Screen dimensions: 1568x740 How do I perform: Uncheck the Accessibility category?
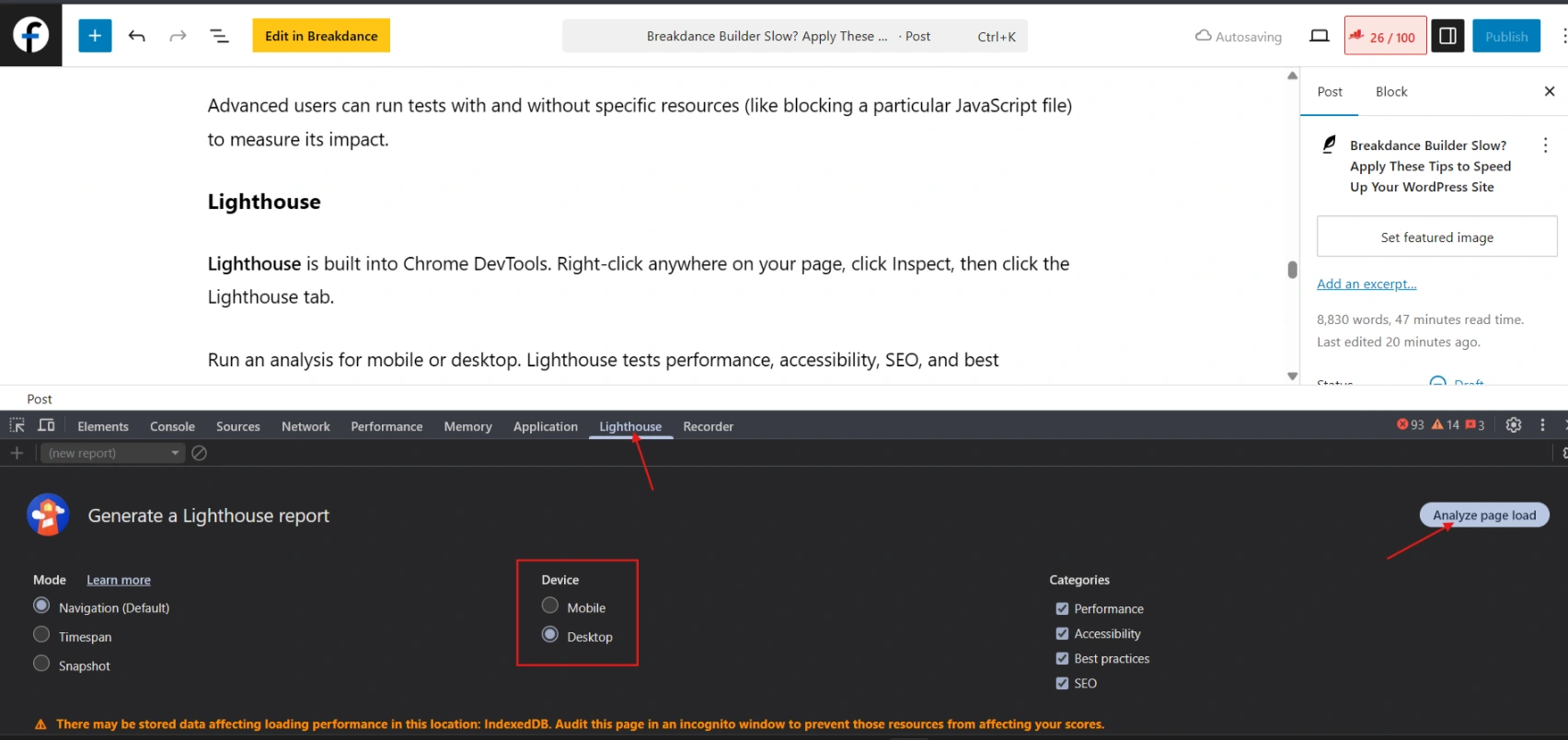[1063, 633]
